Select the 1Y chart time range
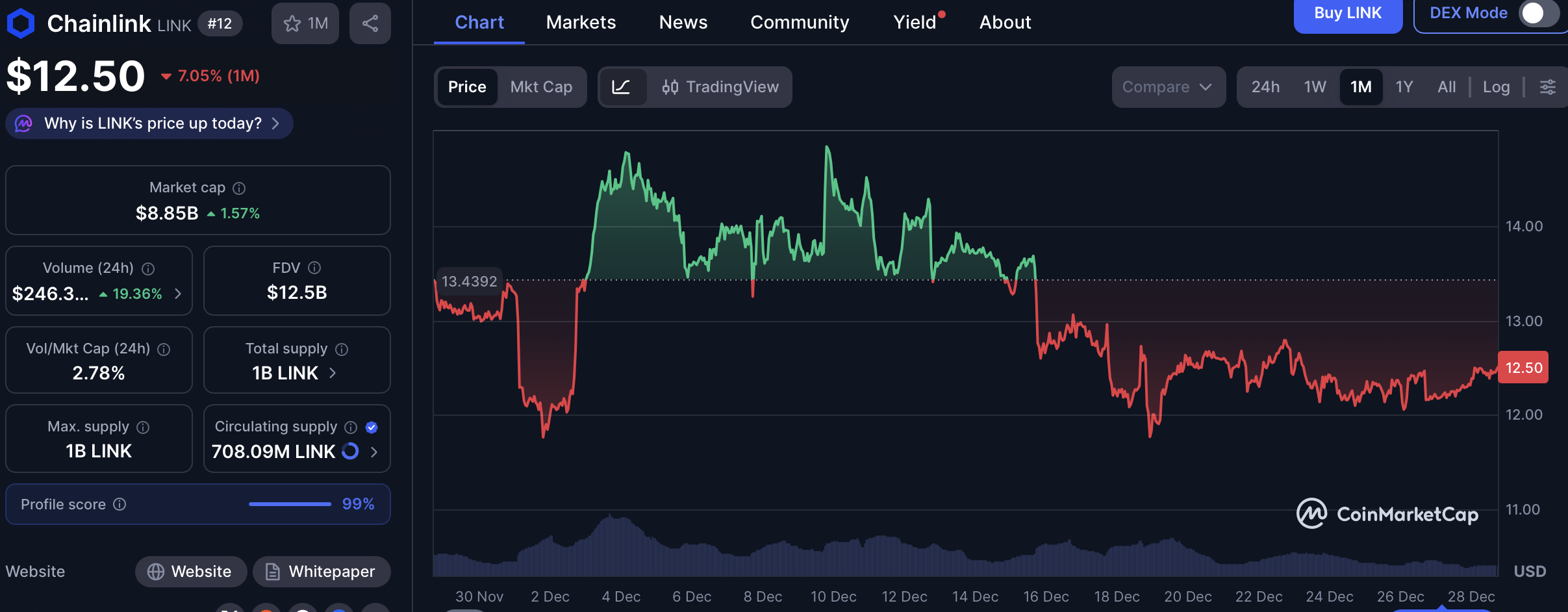 1404,86
